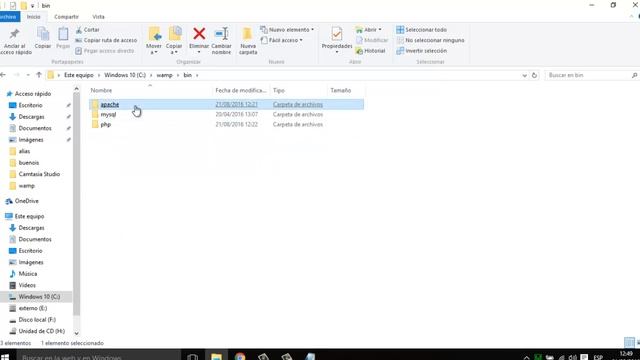Click File Explorer taskbar icon
Screen dimensions: 640x360
(x=216, y=356)
